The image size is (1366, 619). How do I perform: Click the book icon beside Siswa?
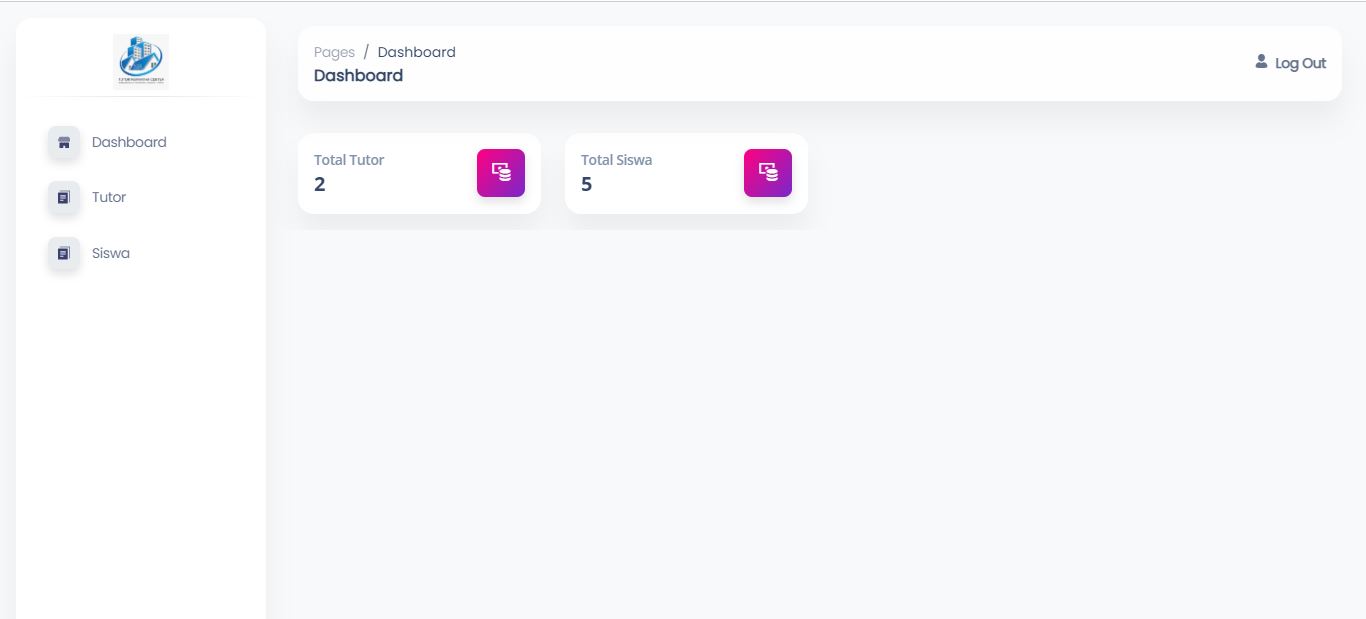64,254
